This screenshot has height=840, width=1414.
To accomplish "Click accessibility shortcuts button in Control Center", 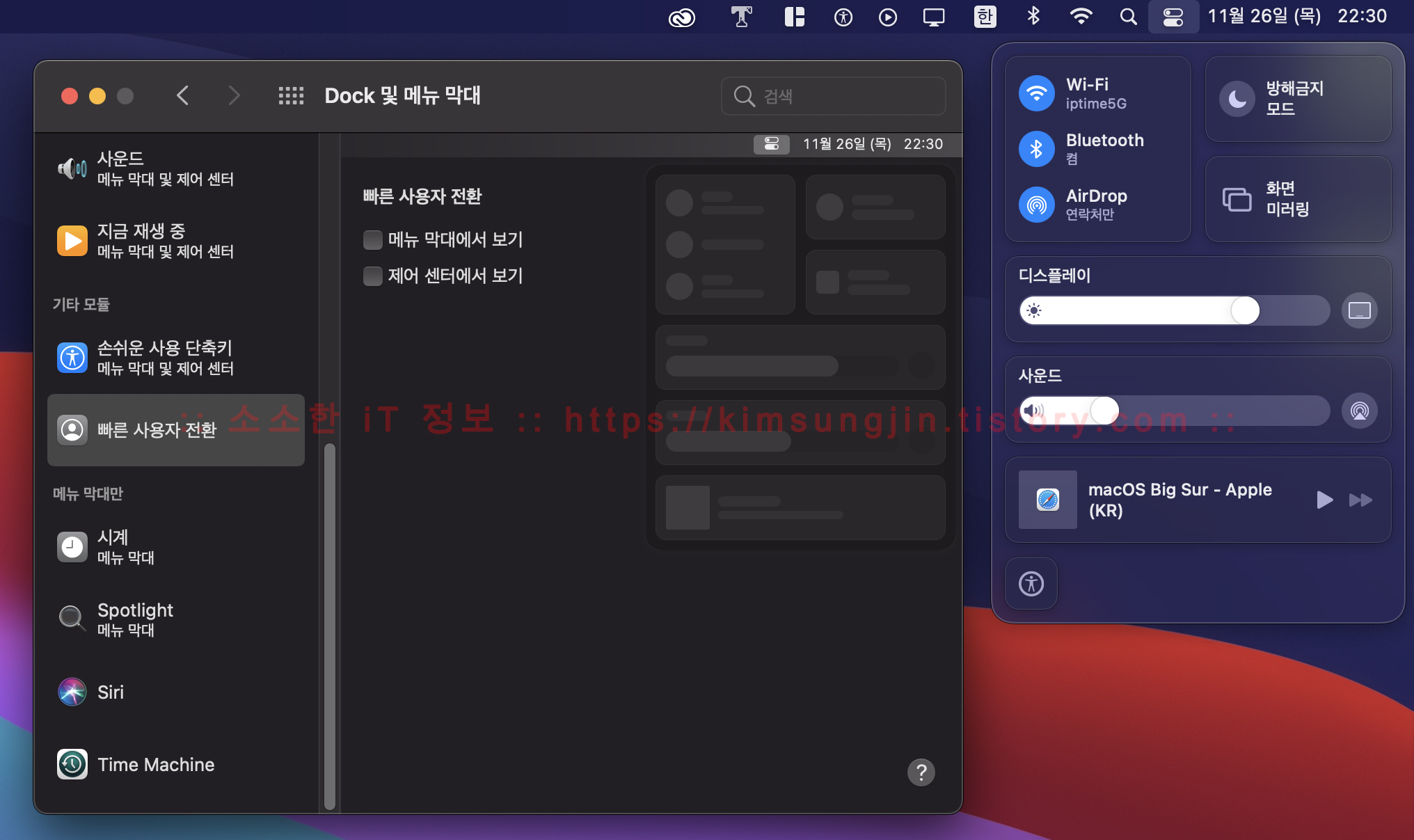I will 1031,583.
